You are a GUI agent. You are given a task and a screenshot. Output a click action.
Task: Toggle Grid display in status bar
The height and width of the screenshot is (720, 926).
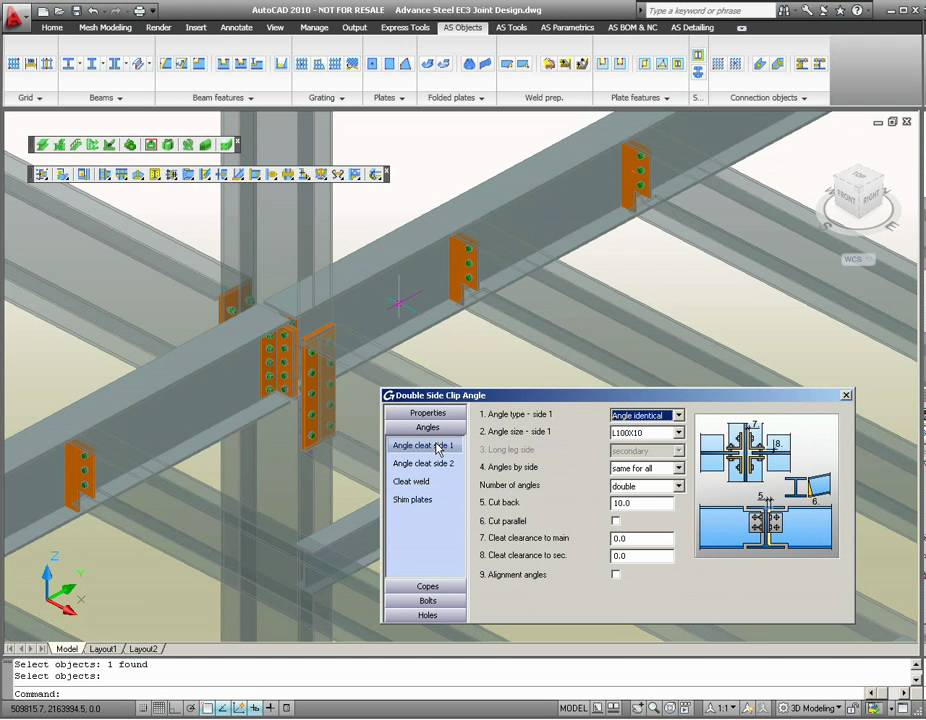159,708
